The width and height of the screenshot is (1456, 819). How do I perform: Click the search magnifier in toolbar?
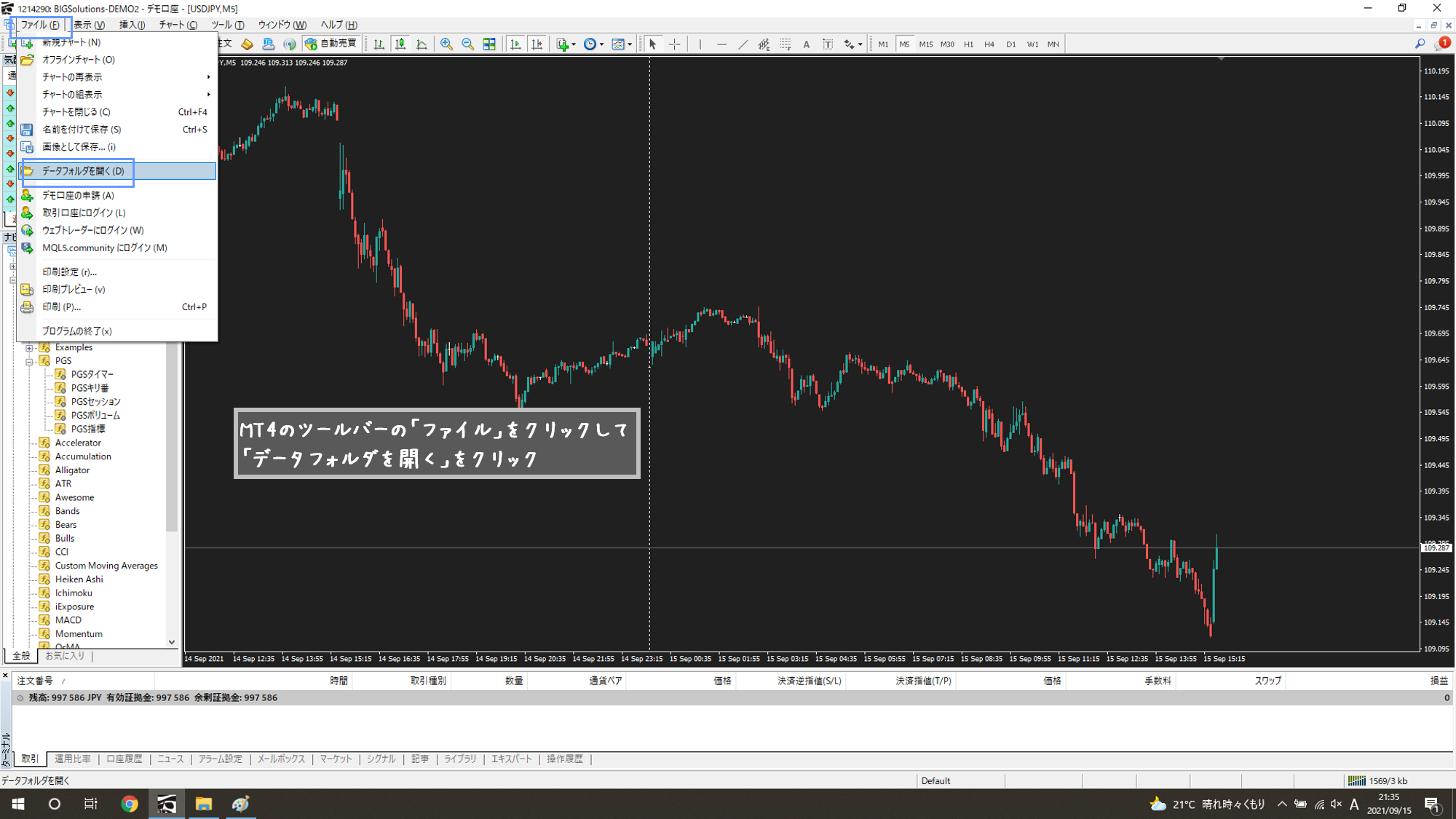[1420, 44]
